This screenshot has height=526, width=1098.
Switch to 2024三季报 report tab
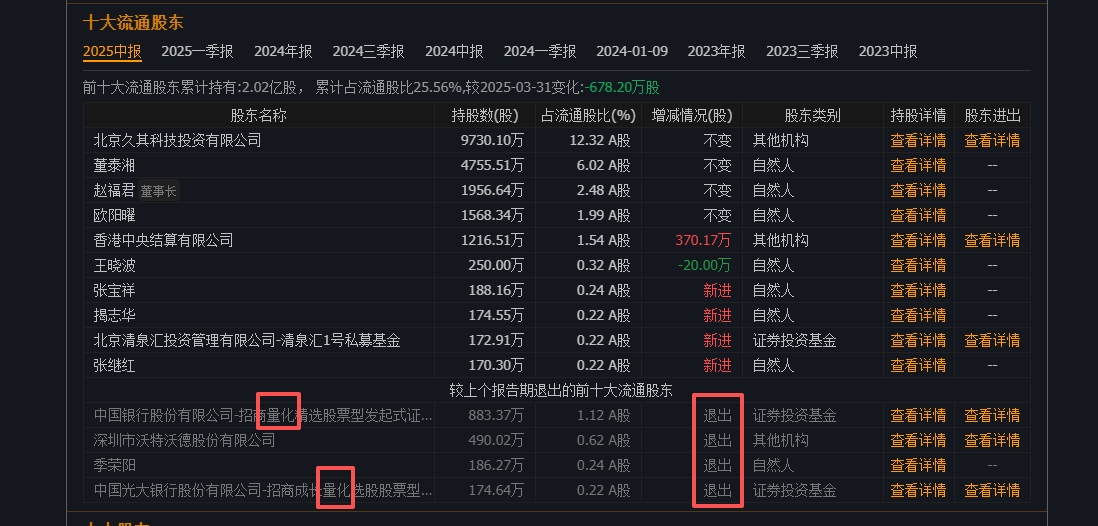pyautogui.click(x=368, y=51)
